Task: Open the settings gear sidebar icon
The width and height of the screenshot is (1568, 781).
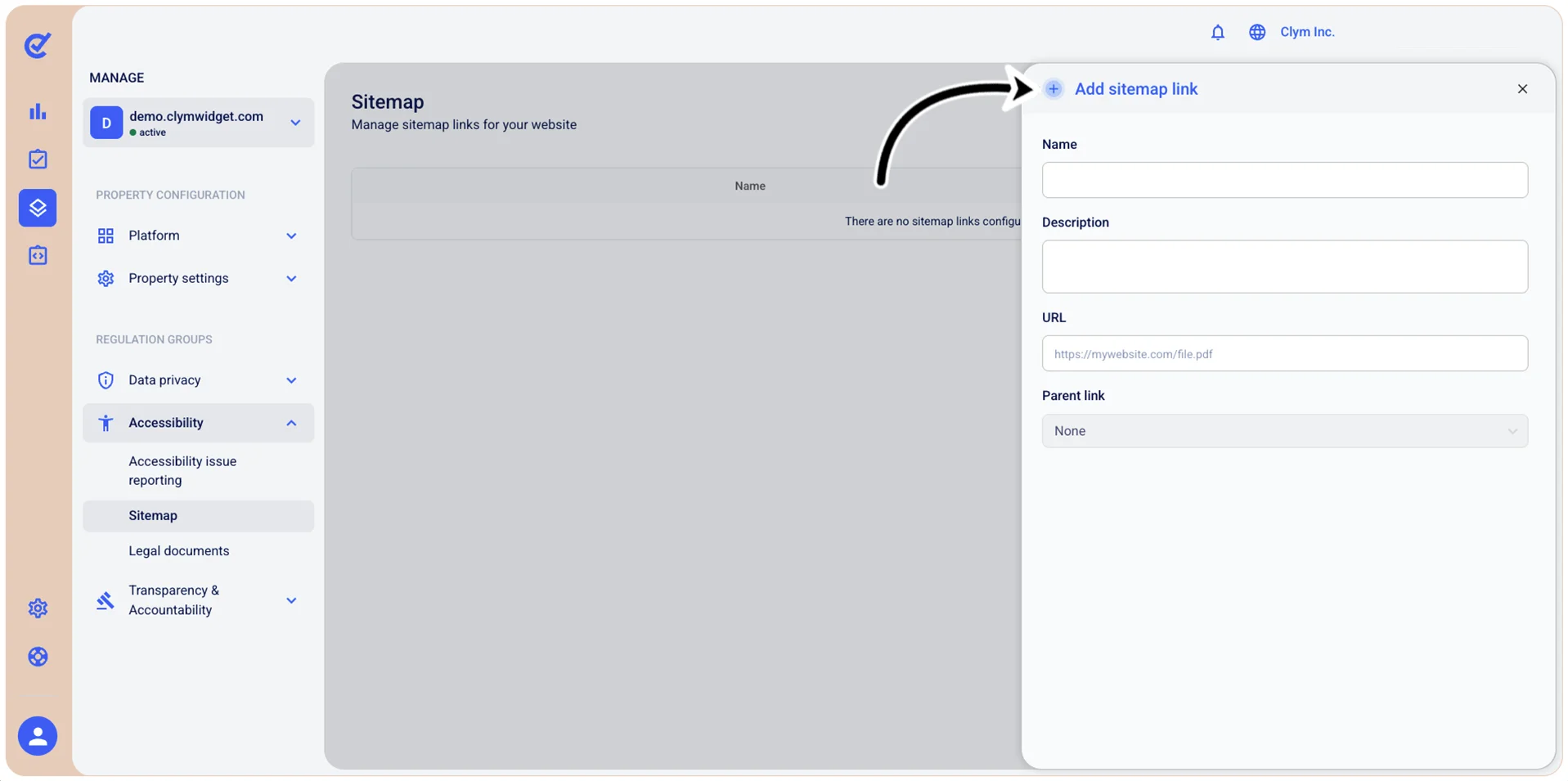Action: click(x=38, y=608)
